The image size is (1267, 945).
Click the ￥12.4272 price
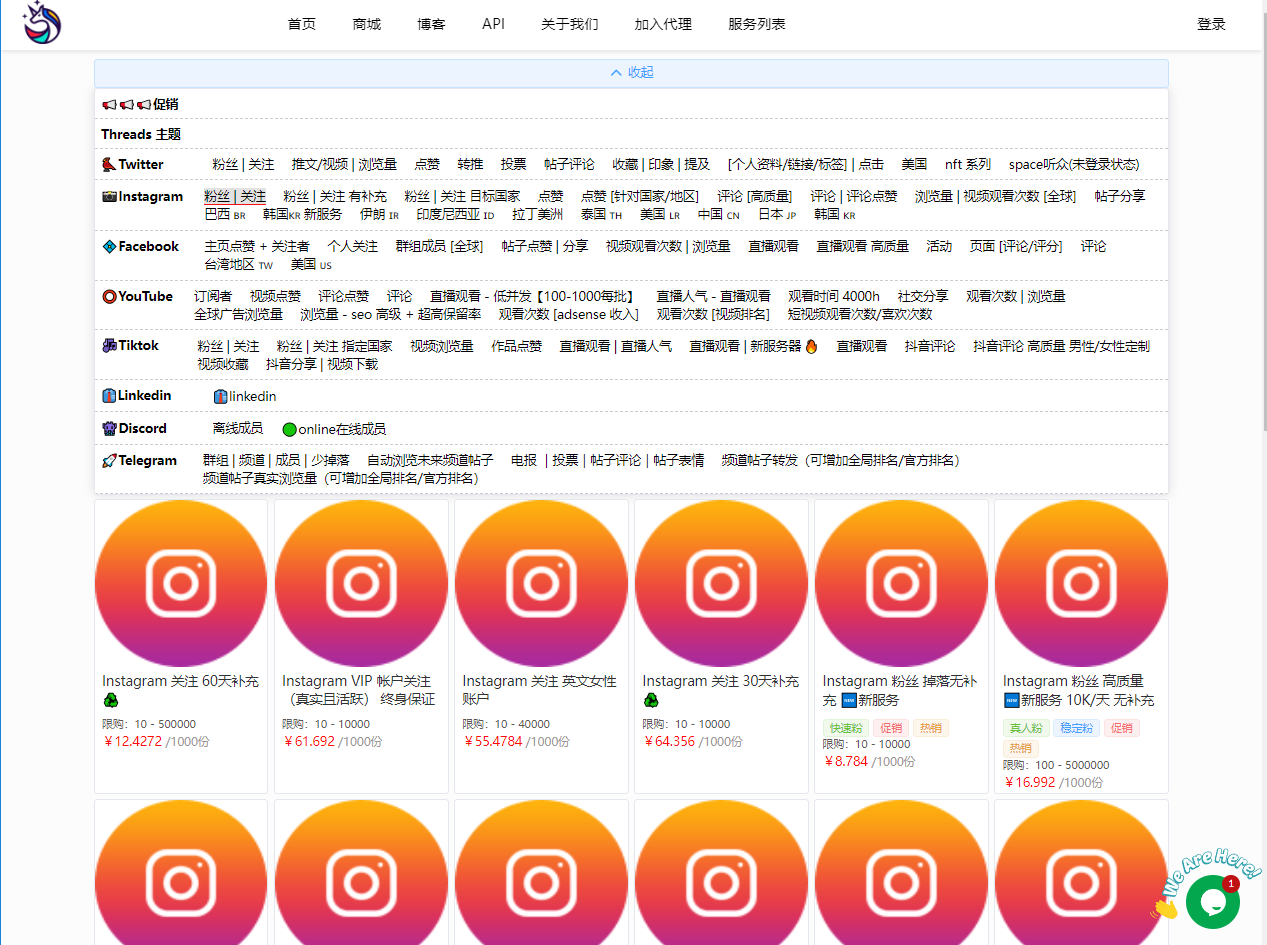coord(132,742)
